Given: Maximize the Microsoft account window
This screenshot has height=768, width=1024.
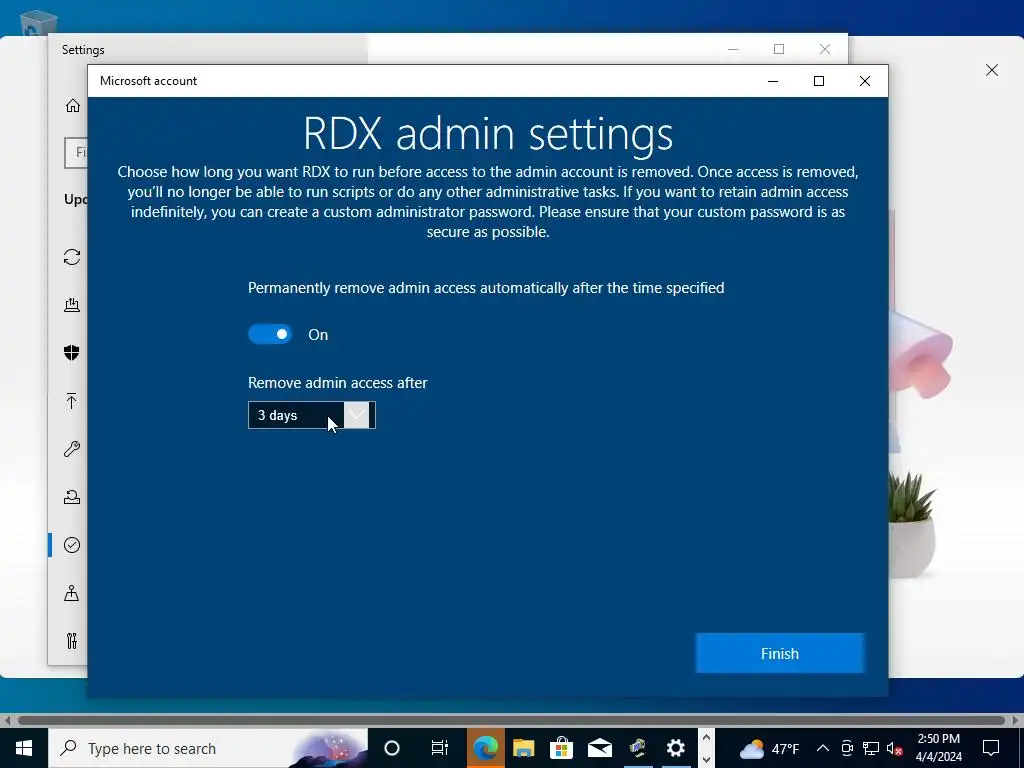Looking at the screenshot, I should [819, 81].
